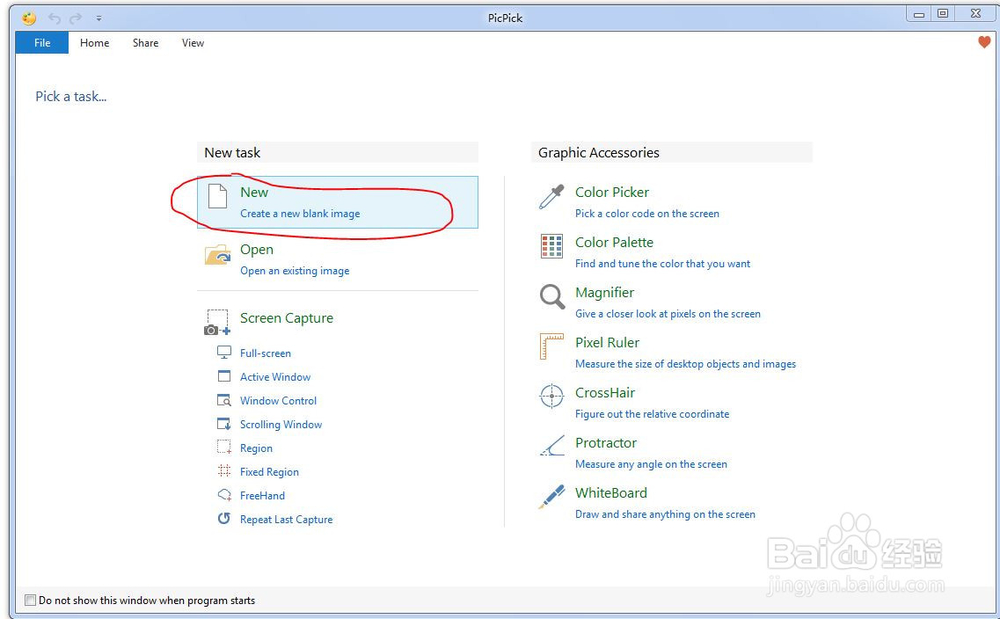Click the Pixel Ruler icon
The height and width of the screenshot is (619, 1000).
[552, 346]
